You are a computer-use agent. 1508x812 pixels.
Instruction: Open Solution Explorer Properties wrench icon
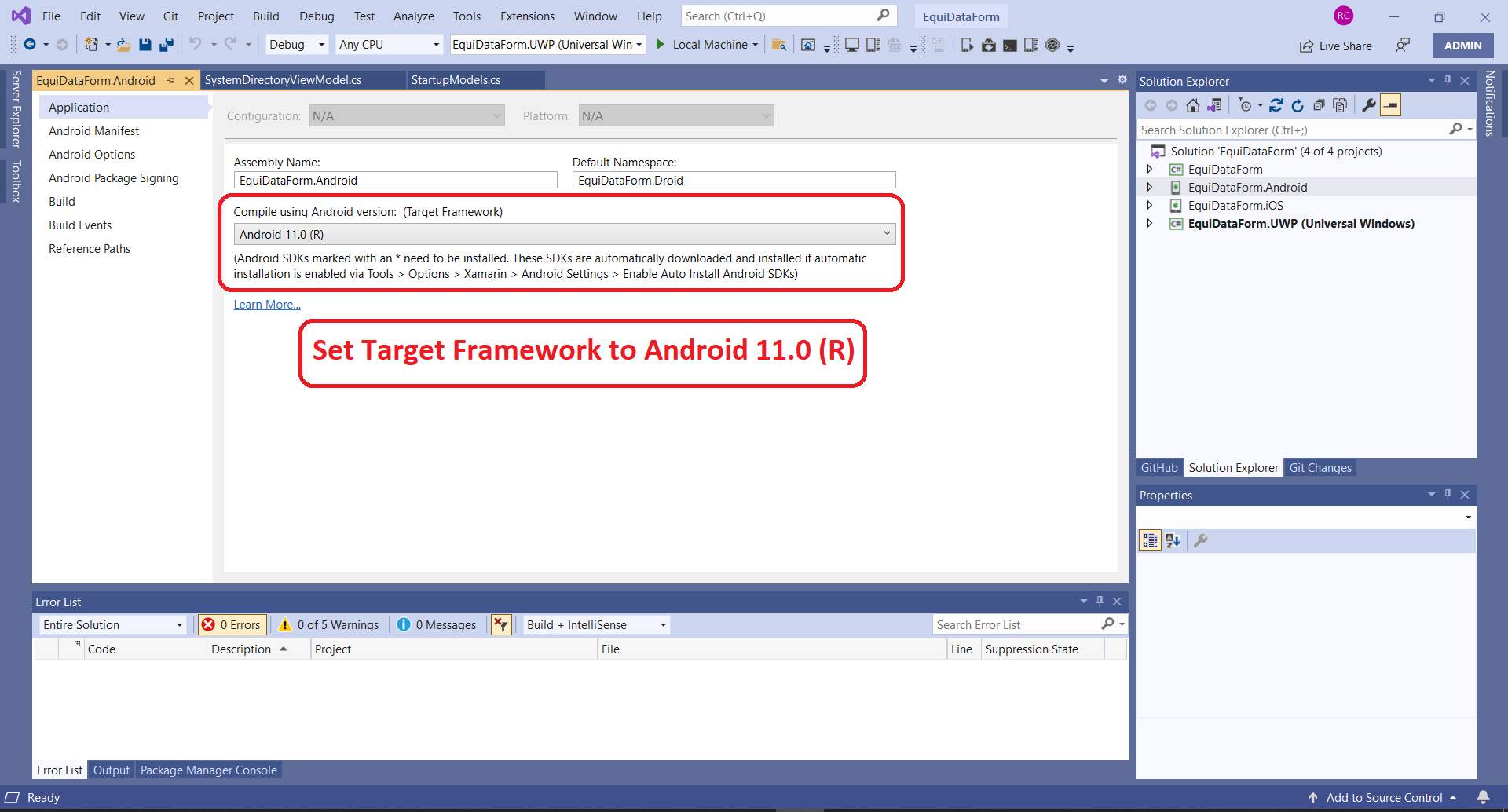[x=1369, y=104]
